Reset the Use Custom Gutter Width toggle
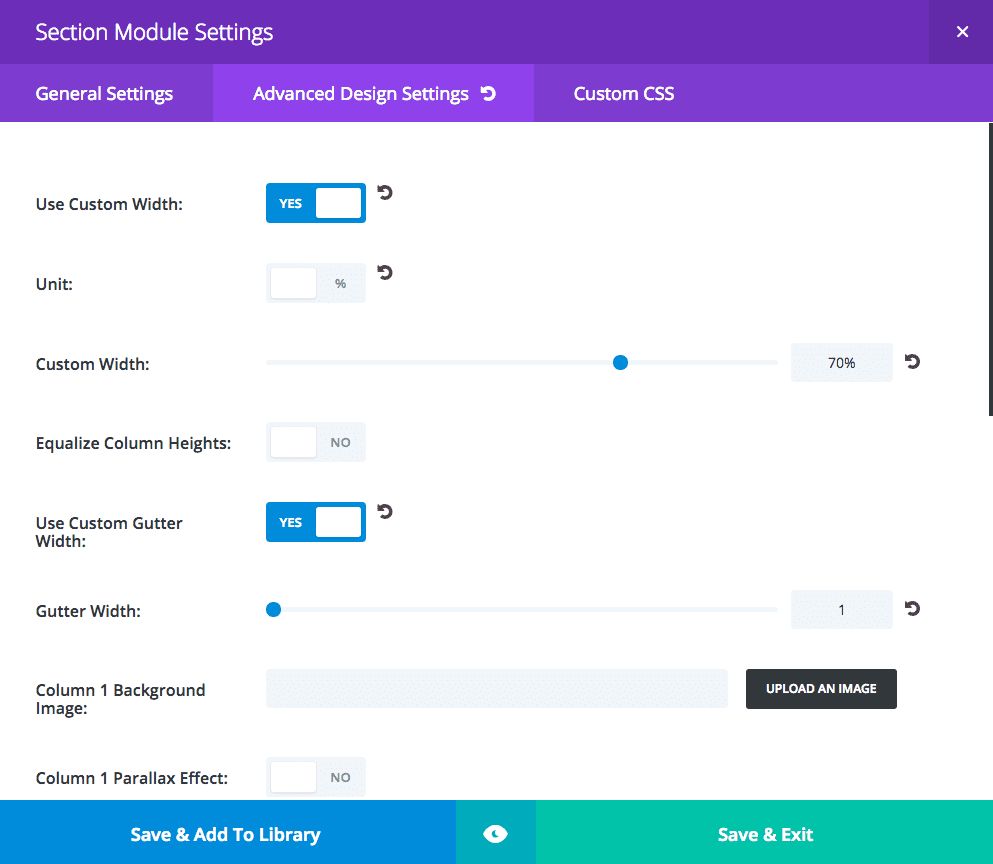 click(385, 512)
